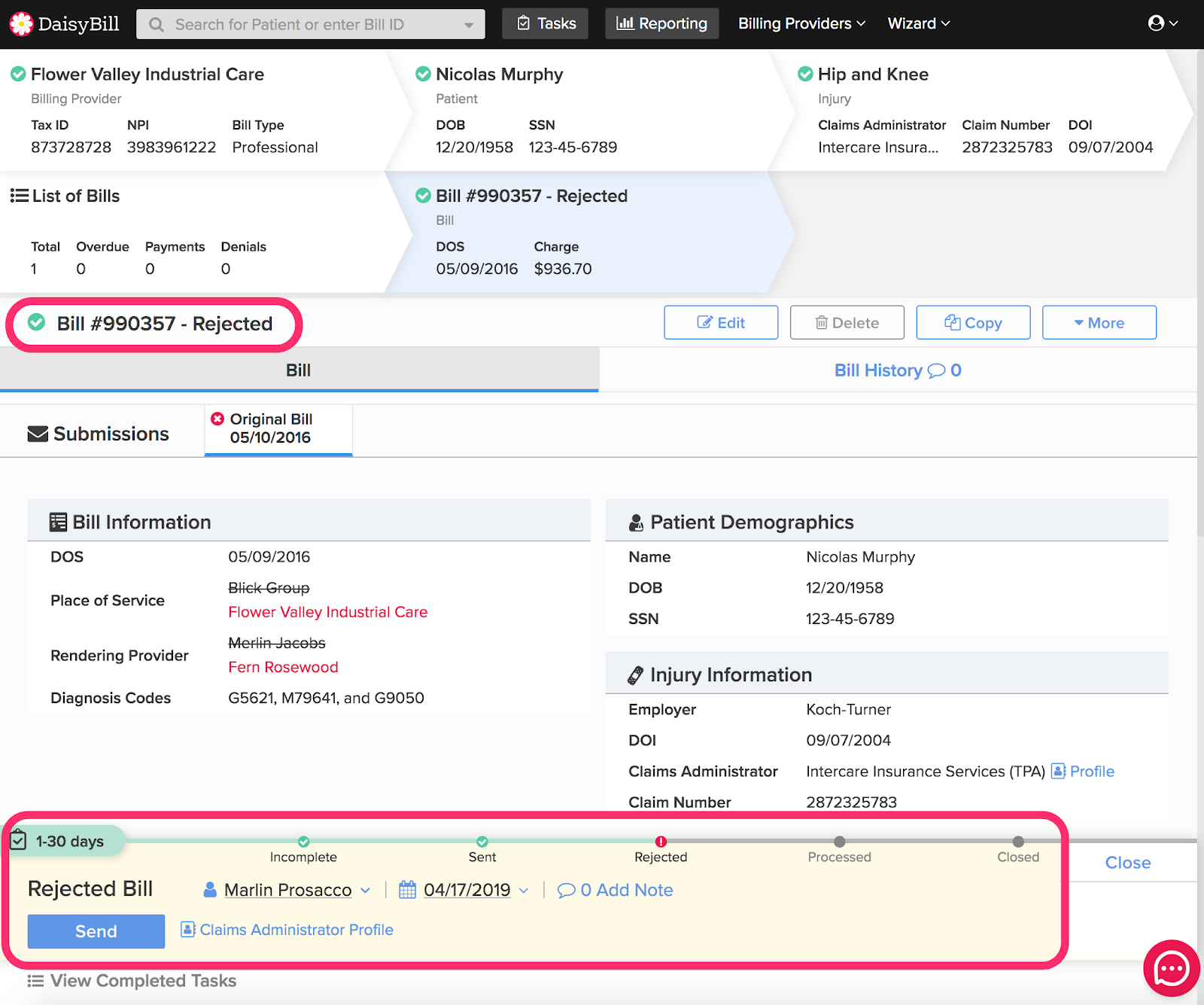Expand the Wizard menu
This screenshot has width=1204, height=1005.
click(x=919, y=23)
